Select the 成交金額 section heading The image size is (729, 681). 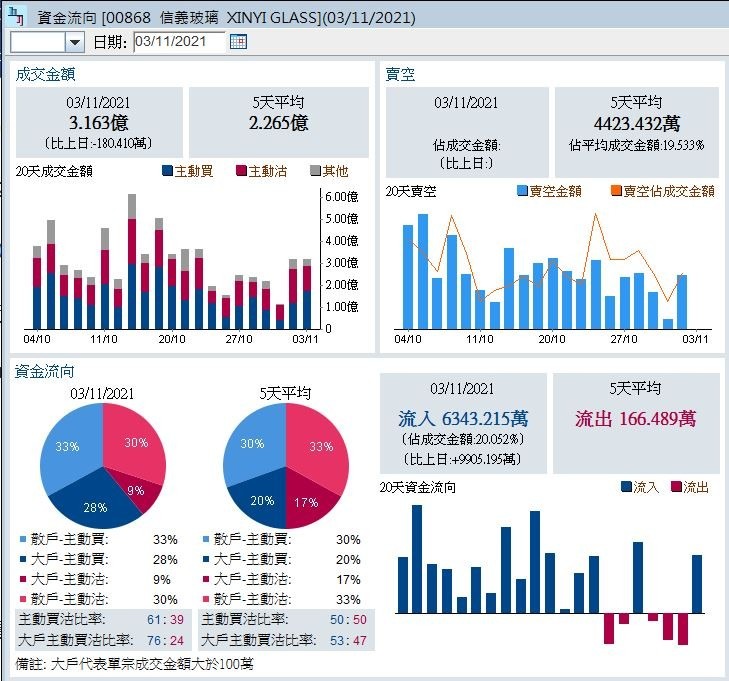point(46,74)
